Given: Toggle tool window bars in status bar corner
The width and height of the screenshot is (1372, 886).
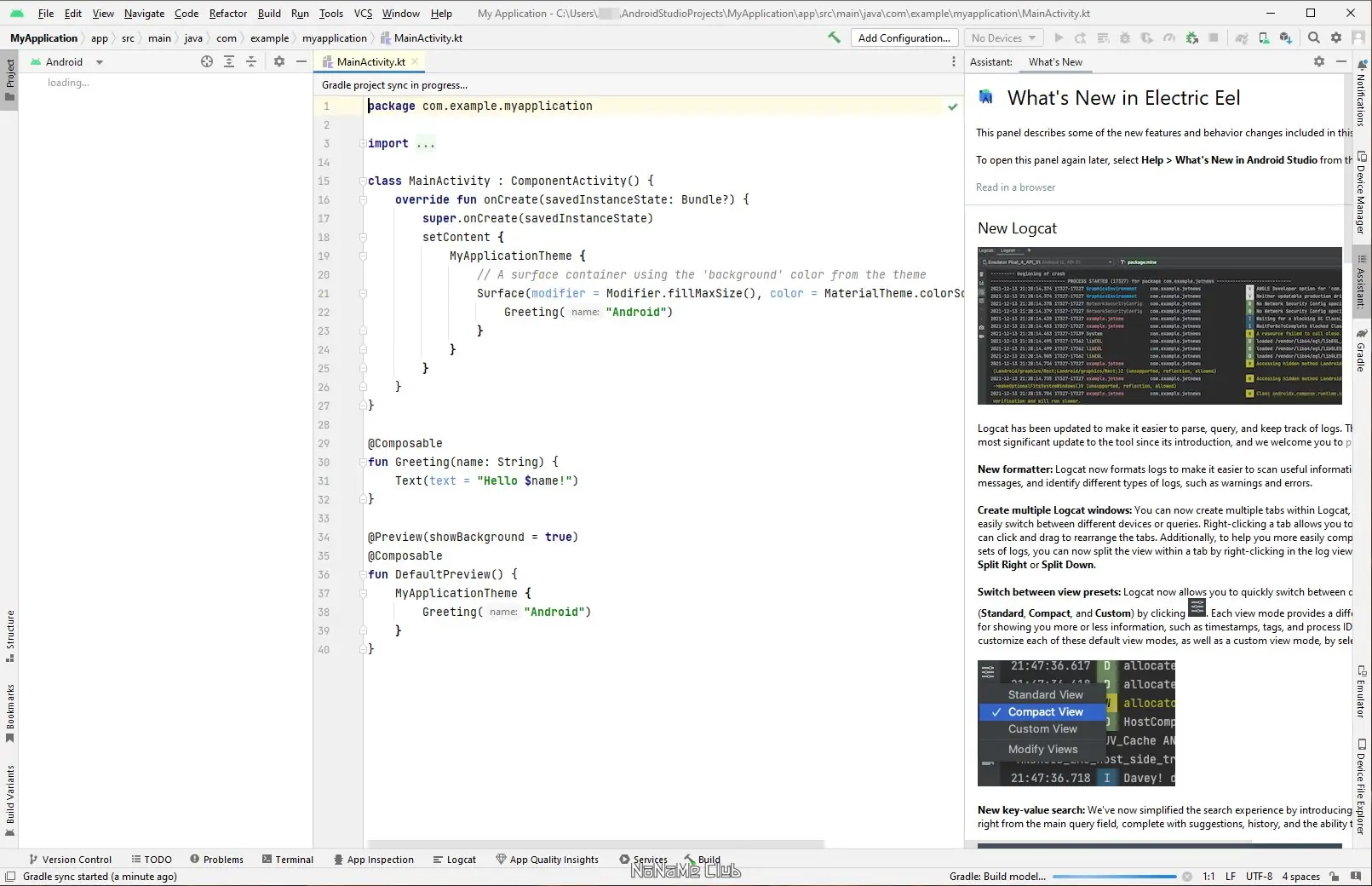Looking at the screenshot, I should click(x=10, y=877).
